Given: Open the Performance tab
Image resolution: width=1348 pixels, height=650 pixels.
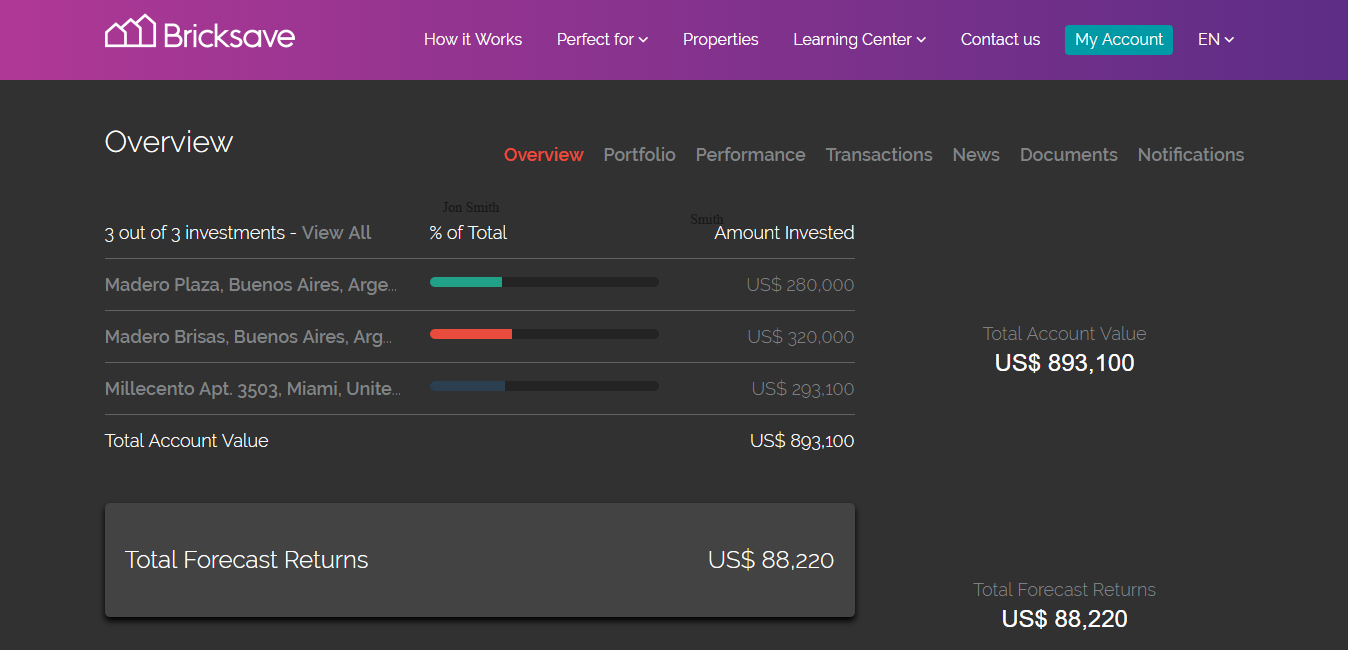Looking at the screenshot, I should coord(750,155).
